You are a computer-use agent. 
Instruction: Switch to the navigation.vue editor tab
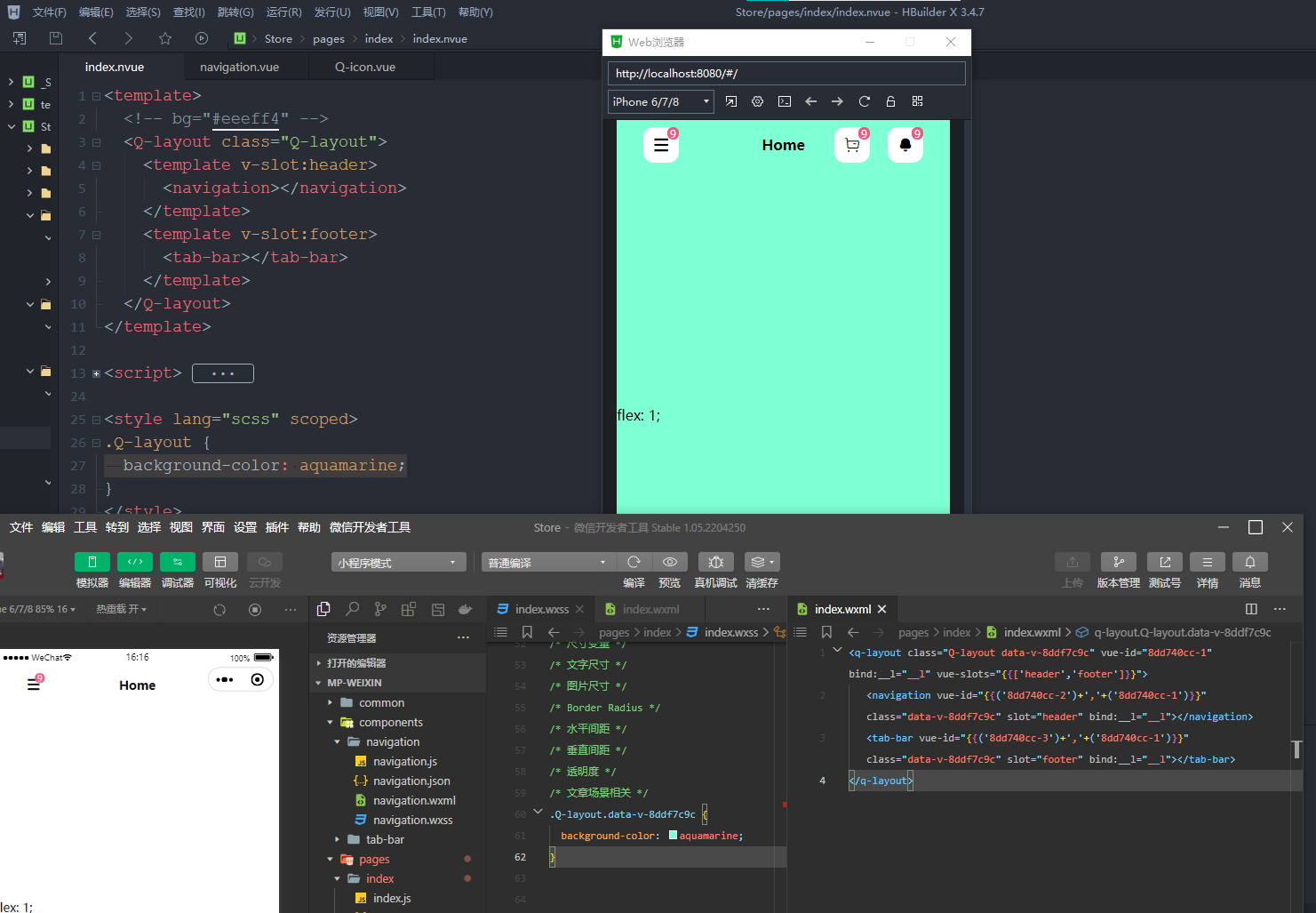pyautogui.click(x=239, y=67)
